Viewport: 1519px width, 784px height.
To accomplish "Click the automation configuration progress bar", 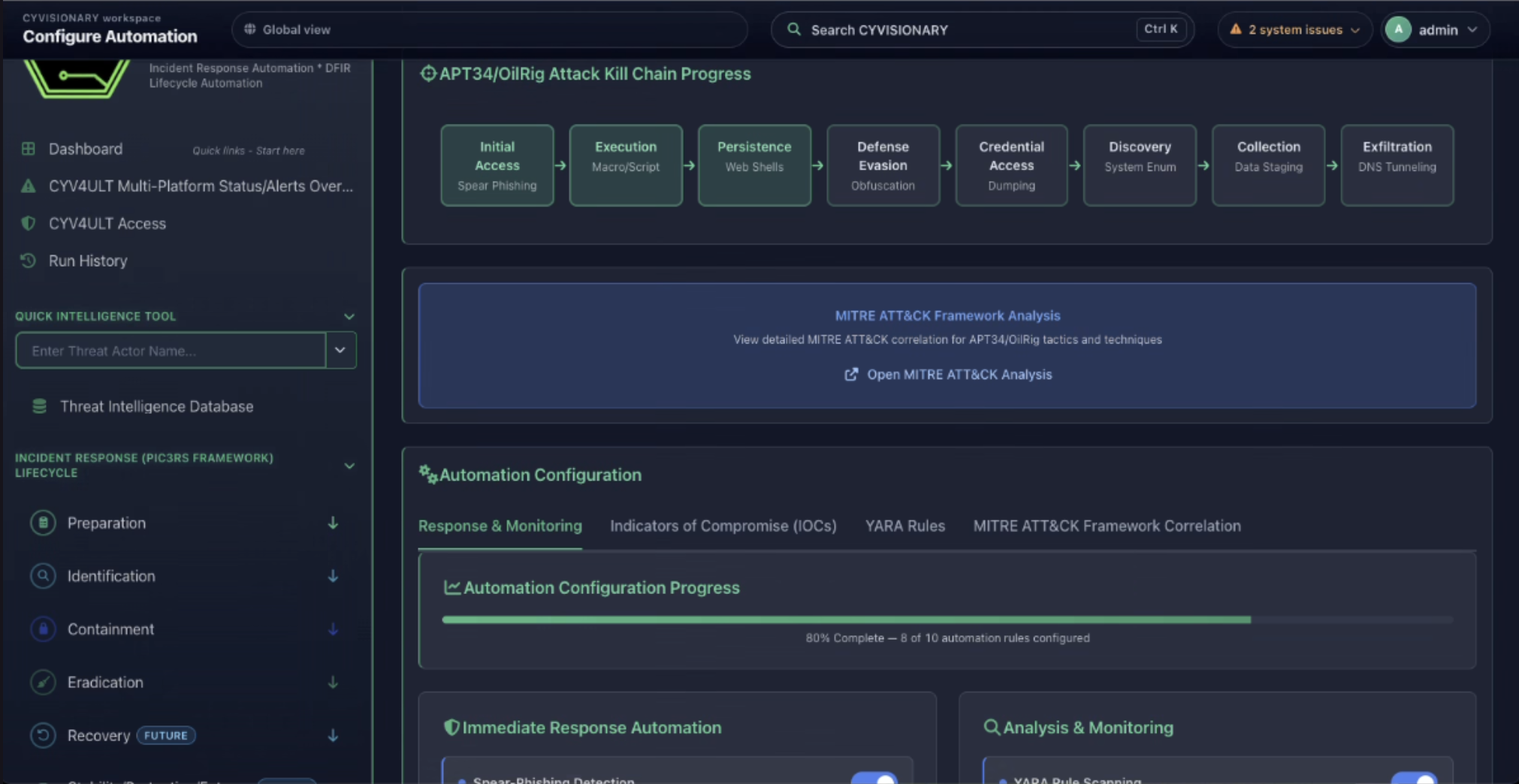I will point(947,620).
